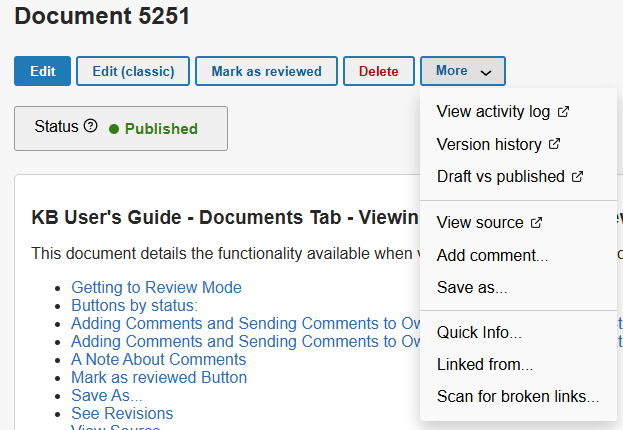Click external link icon beside View activity log
This screenshot has width=623, height=430.
pos(563,111)
